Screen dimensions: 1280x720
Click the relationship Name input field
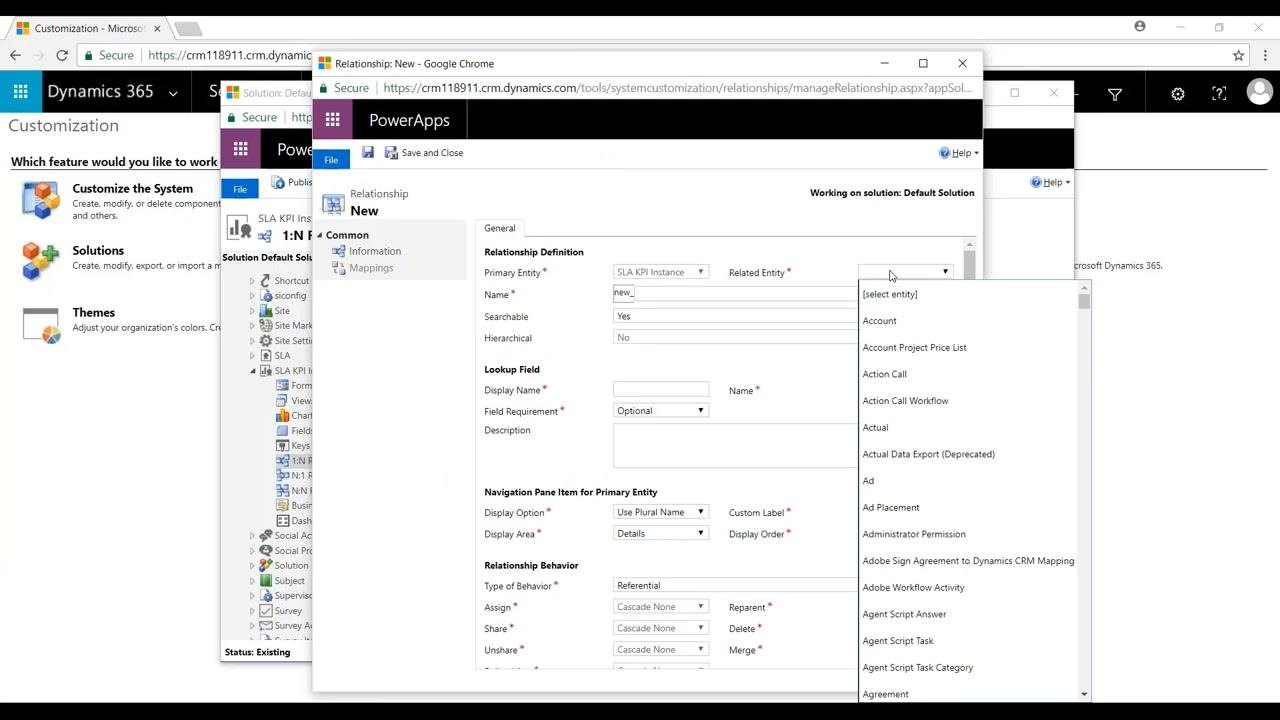[734, 293]
